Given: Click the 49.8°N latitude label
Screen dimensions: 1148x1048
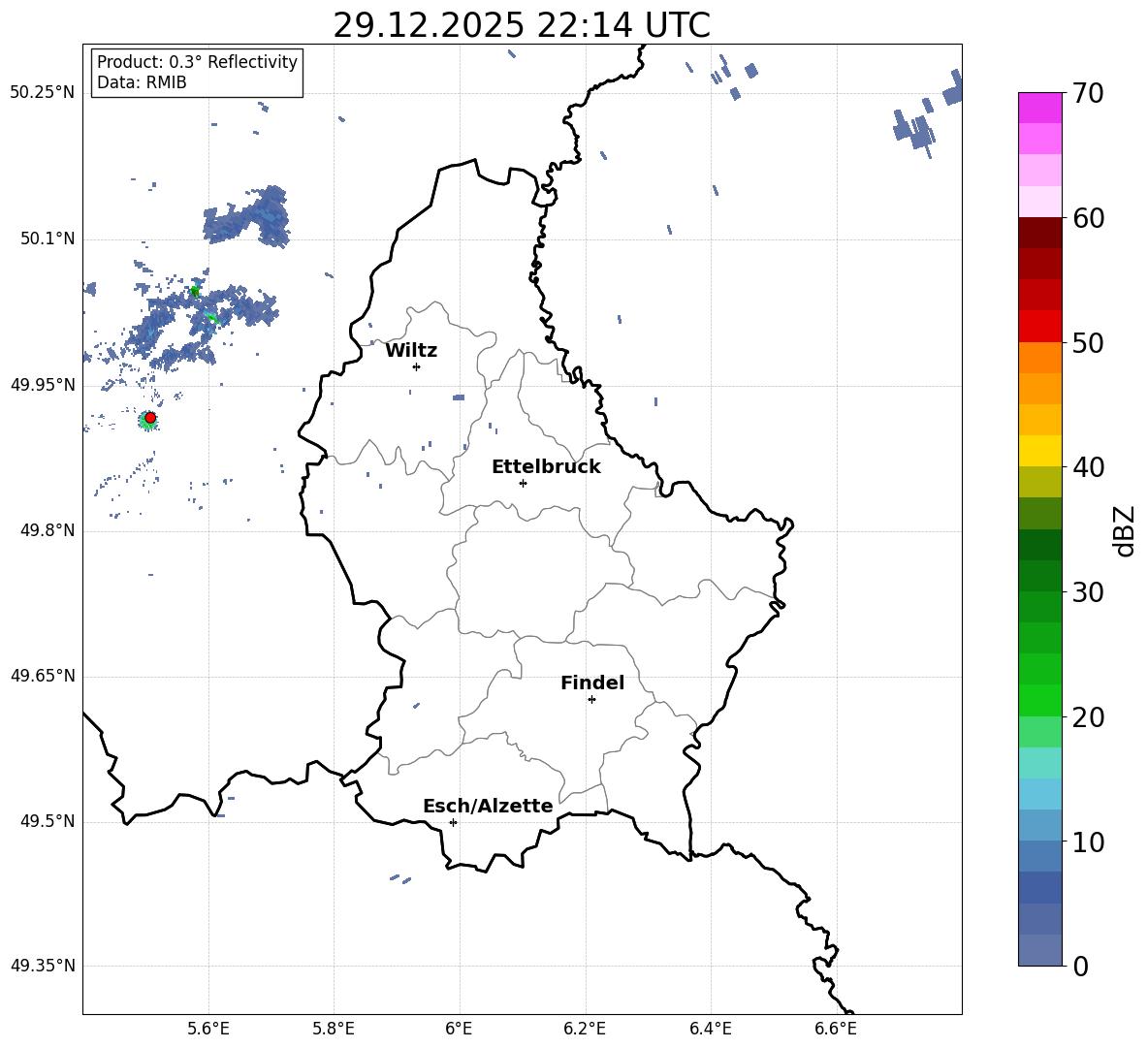Looking at the screenshot, I should coord(48,530).
